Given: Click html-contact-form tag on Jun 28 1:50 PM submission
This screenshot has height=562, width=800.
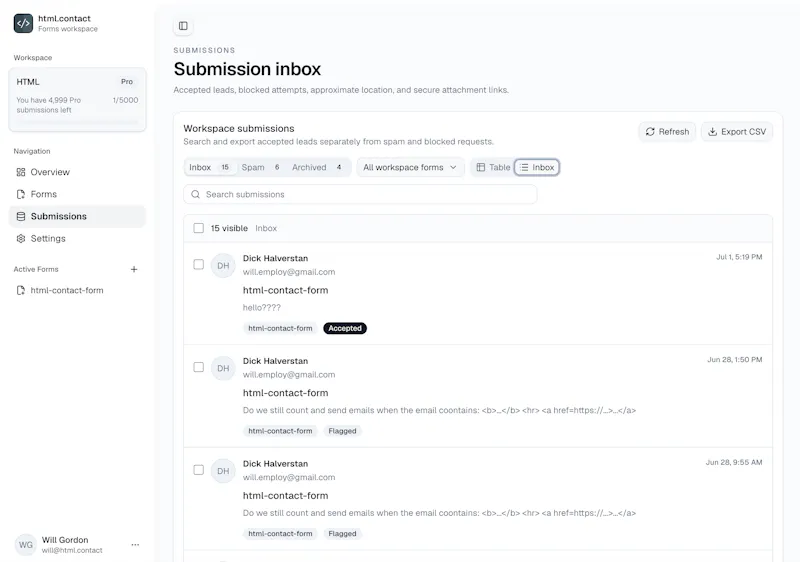Looking at the screenshot, I should pyautogui.click(x=280, y=431).
